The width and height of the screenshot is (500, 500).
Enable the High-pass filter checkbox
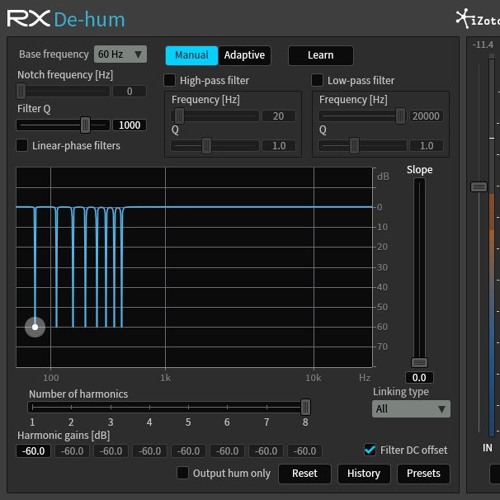170,80
